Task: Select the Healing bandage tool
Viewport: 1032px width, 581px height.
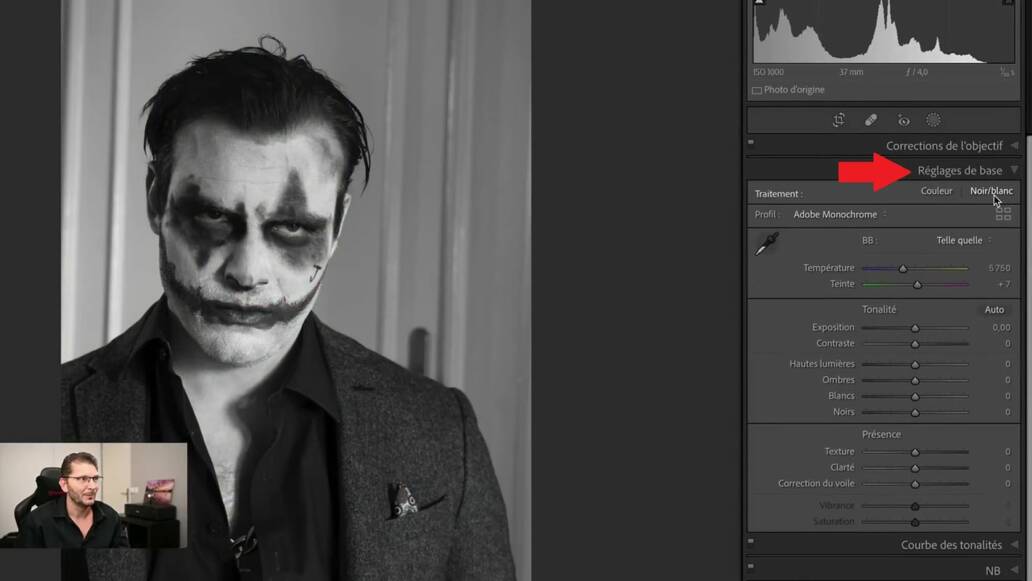Action: point(870,120)
